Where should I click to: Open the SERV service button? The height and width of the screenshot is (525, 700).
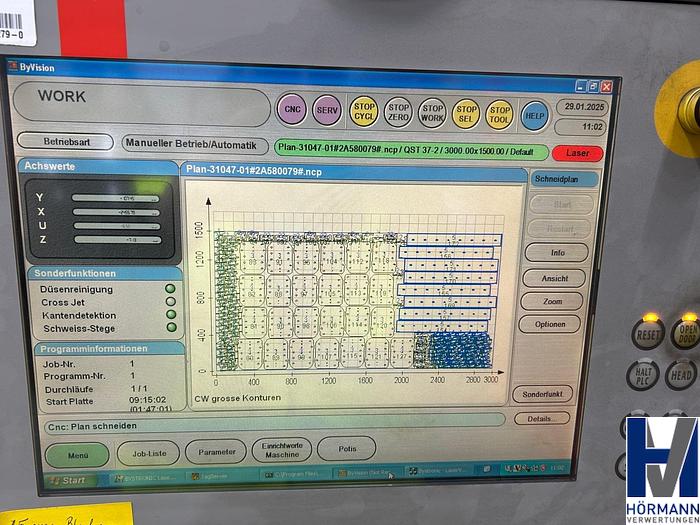(327, 110)
